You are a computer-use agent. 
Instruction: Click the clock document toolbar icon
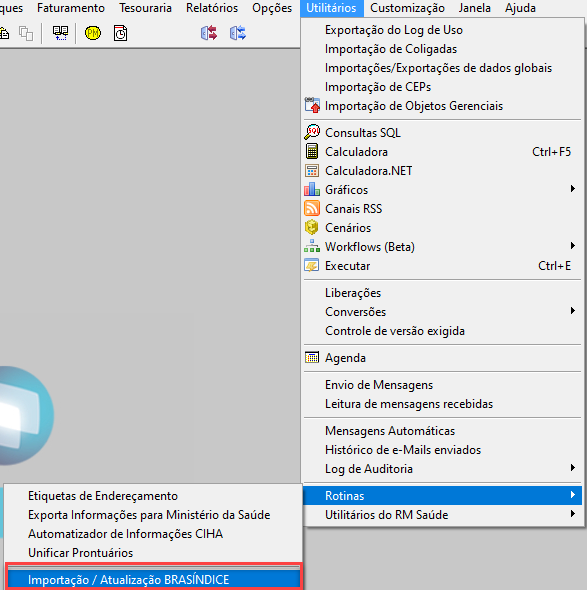(x=120, y=33)
